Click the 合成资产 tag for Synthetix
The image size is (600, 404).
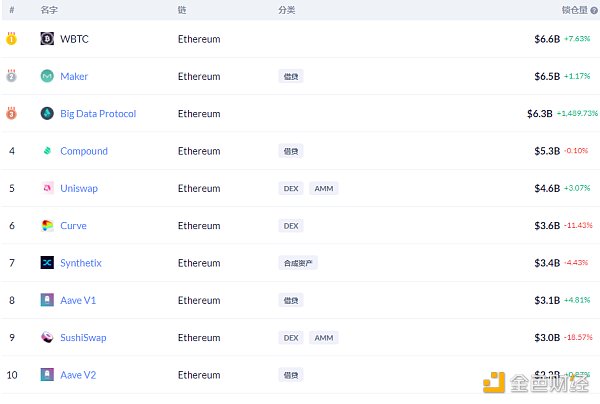297,263
